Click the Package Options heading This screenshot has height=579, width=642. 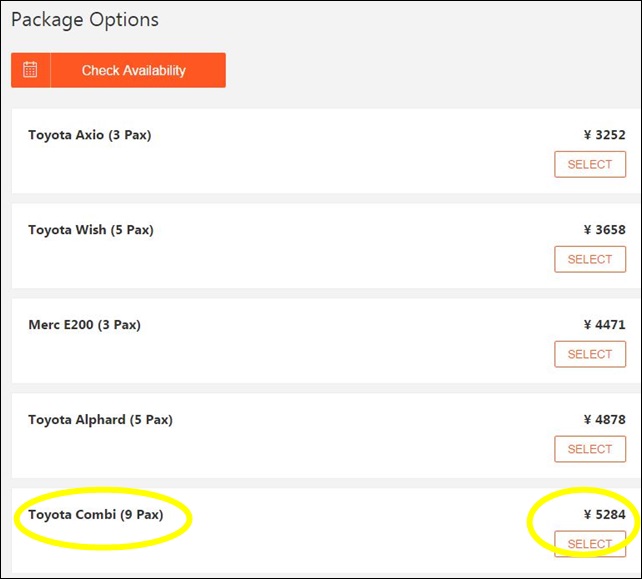[x=85, y=20]
